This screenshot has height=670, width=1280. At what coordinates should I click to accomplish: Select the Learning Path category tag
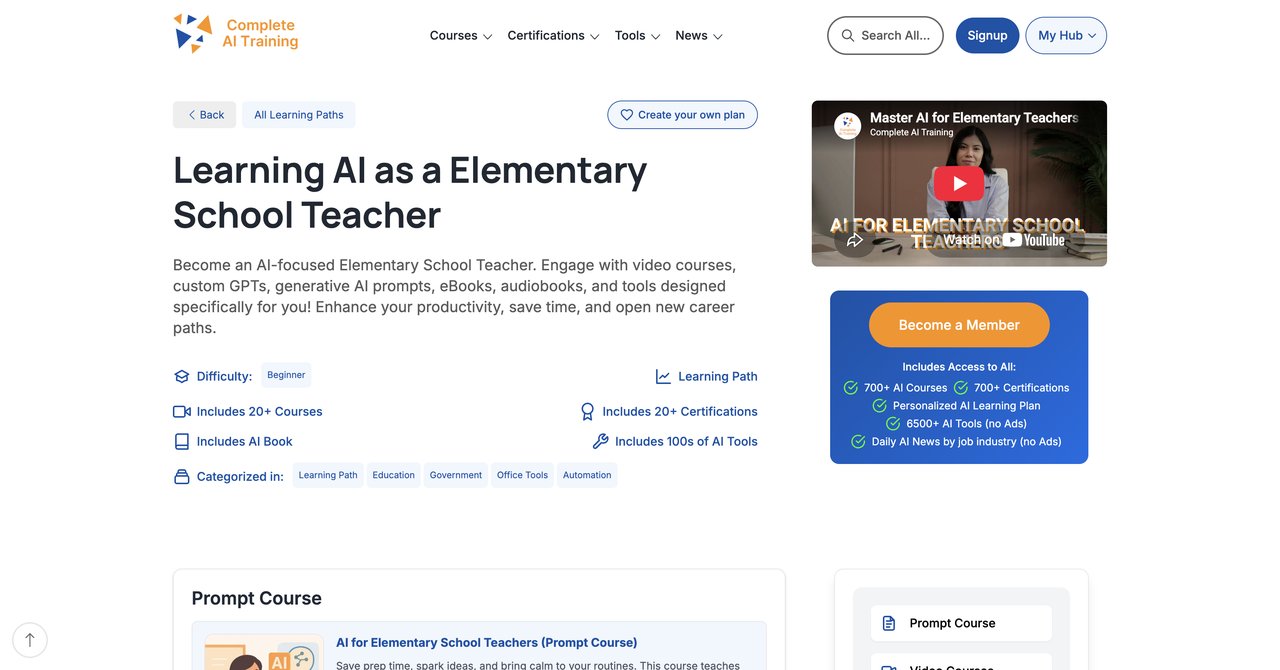(x=328, y=475)
